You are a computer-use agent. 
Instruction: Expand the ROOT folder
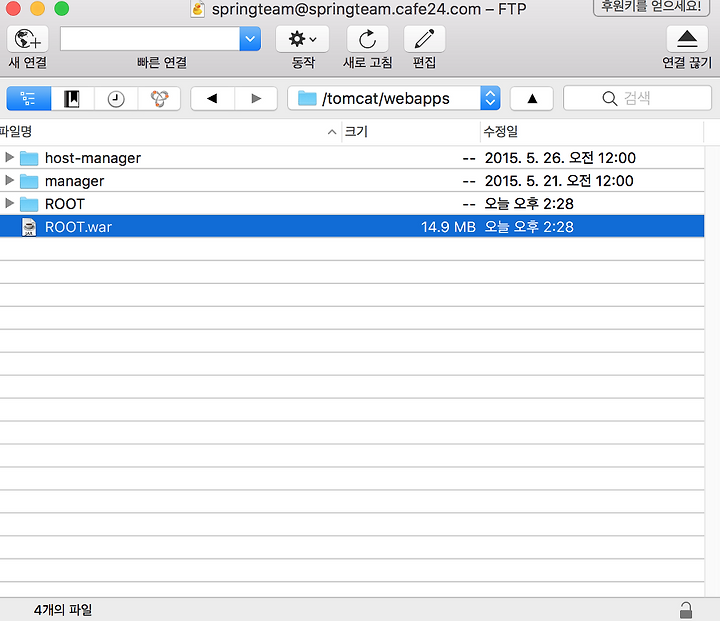9,203
